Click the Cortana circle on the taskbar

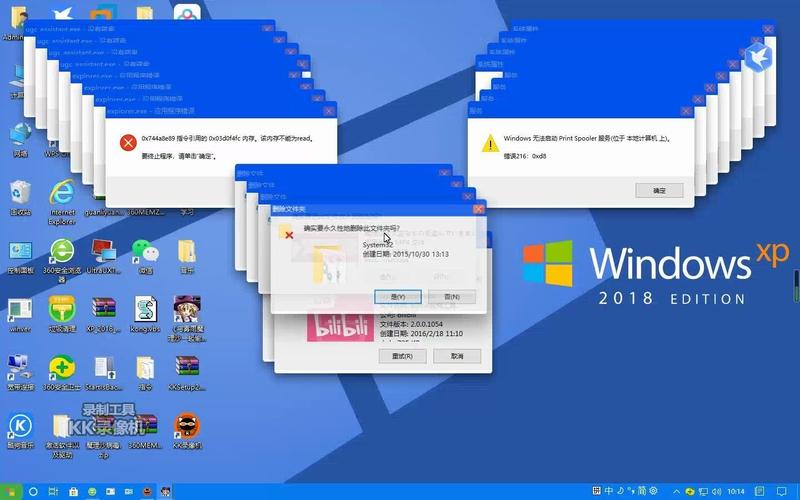click(x=33, y=492)
